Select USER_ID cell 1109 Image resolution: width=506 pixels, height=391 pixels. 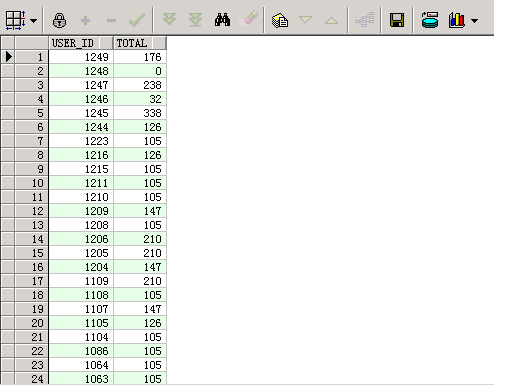click(x=81, y=281)
